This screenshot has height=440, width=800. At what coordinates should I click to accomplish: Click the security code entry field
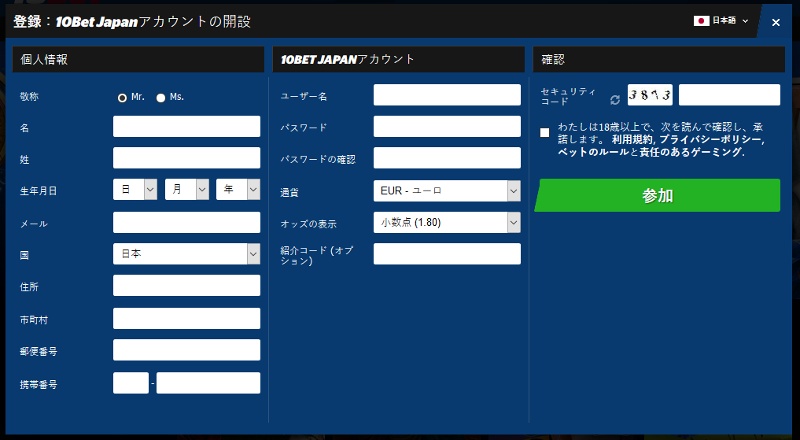pos(729,95)
